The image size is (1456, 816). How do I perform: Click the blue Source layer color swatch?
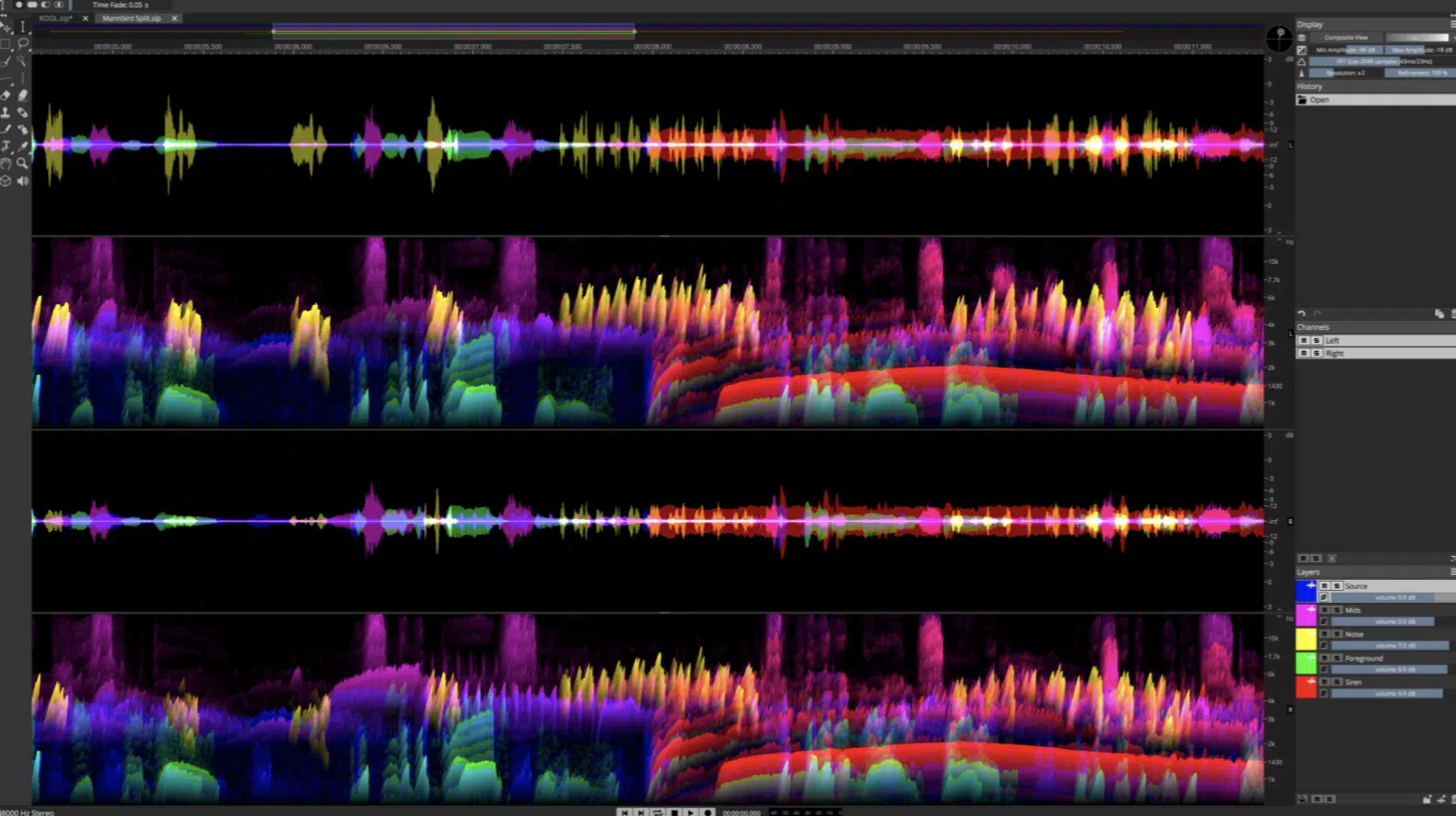(1306, 591)
